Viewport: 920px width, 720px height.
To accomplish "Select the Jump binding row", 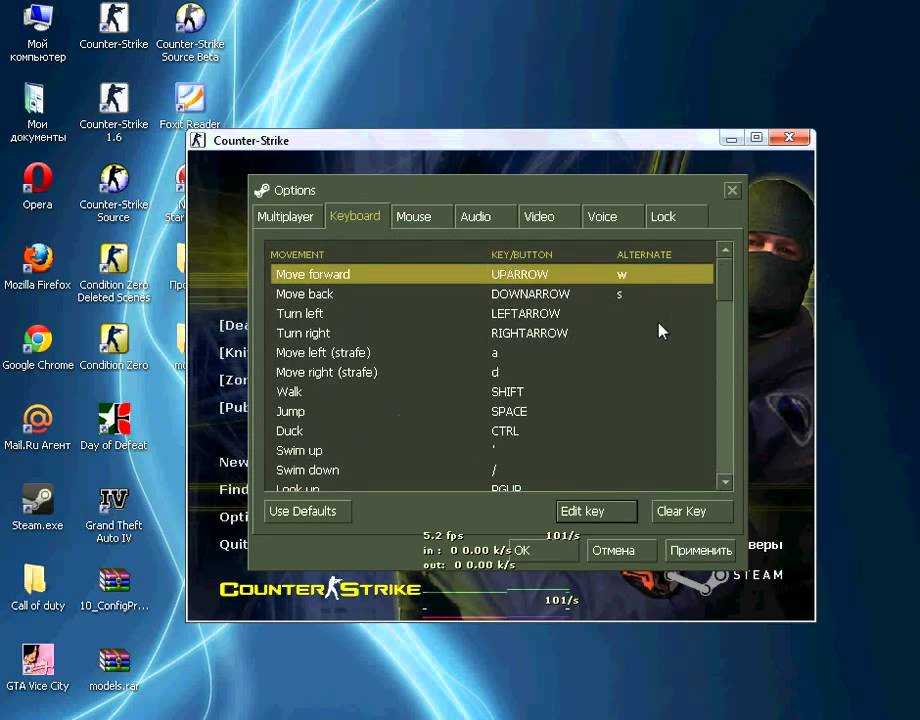I will coord(492,411).
